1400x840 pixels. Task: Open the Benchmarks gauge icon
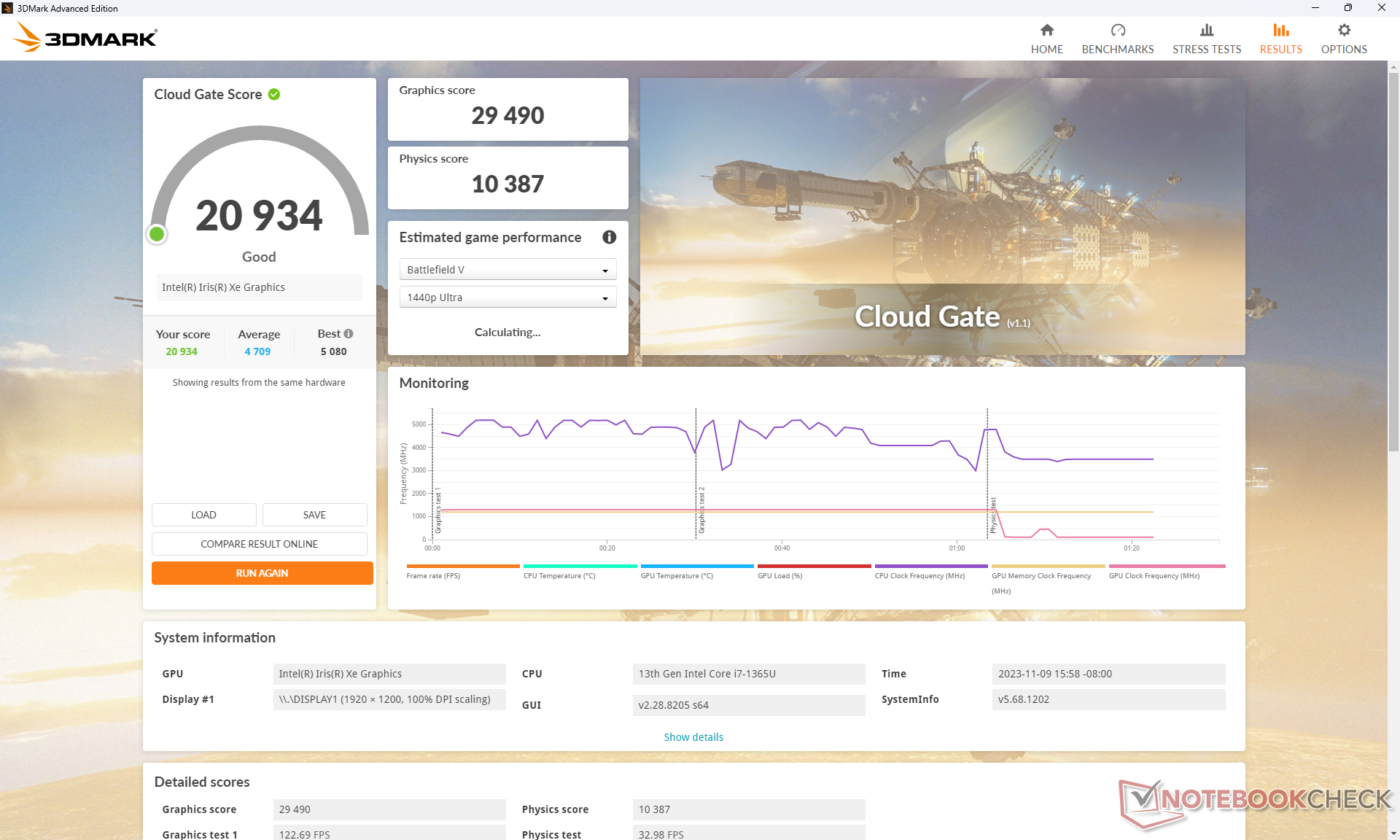[1117, 31]
